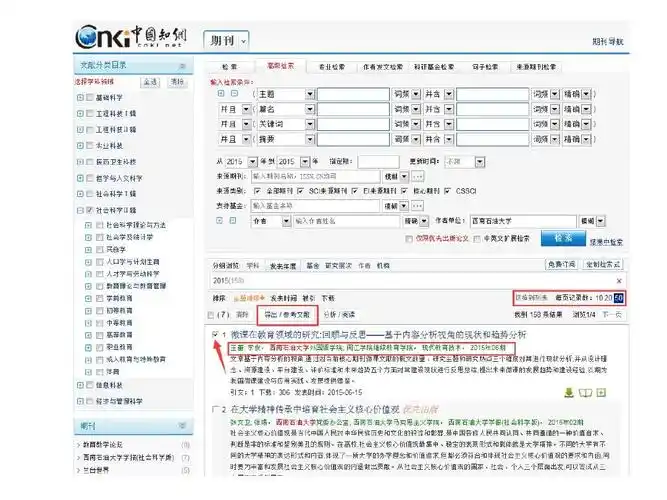Collapse the 文献分类目录 panel header icon
Viewport: 667px width, 500px height.
click(x=182, y=66)
